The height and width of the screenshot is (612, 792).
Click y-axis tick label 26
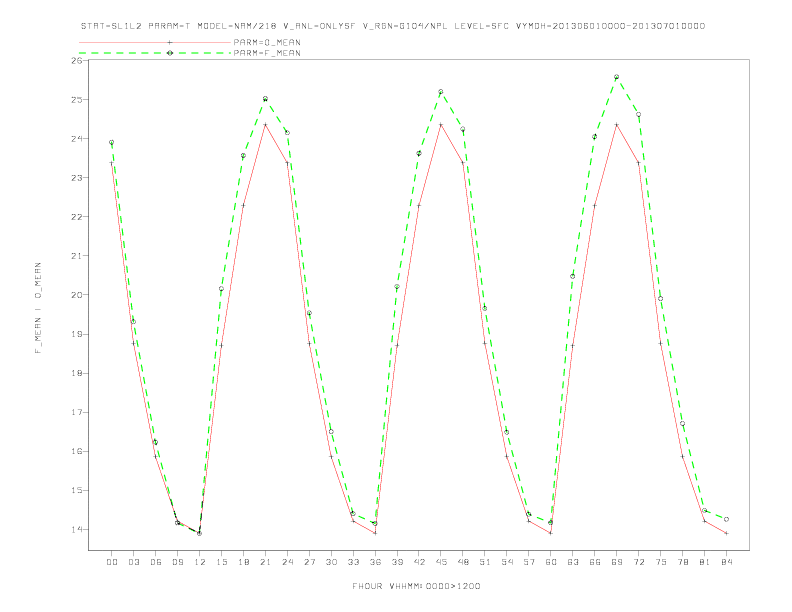coord(77,61)
